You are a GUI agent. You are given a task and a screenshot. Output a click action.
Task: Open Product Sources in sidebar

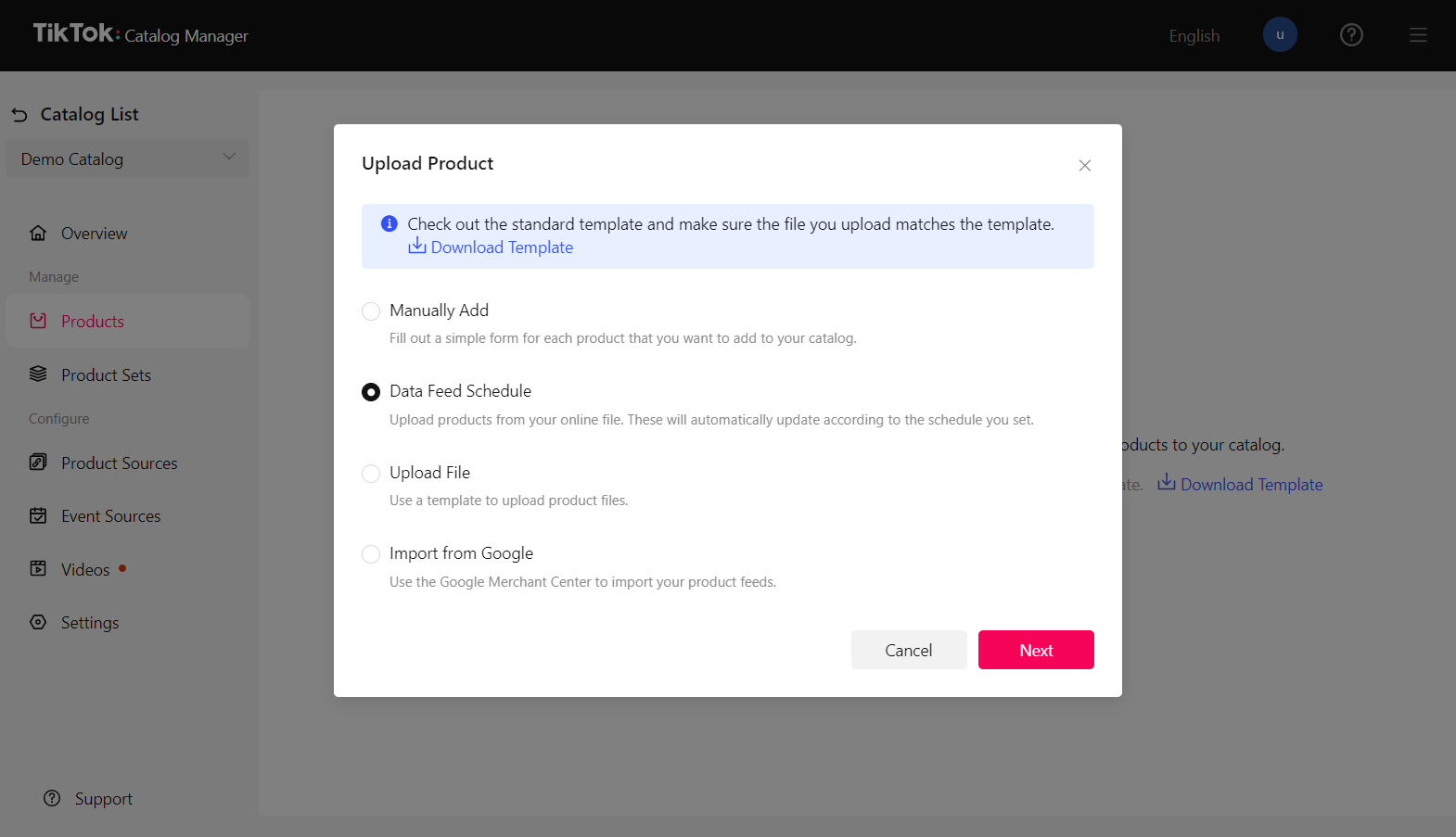119,463
